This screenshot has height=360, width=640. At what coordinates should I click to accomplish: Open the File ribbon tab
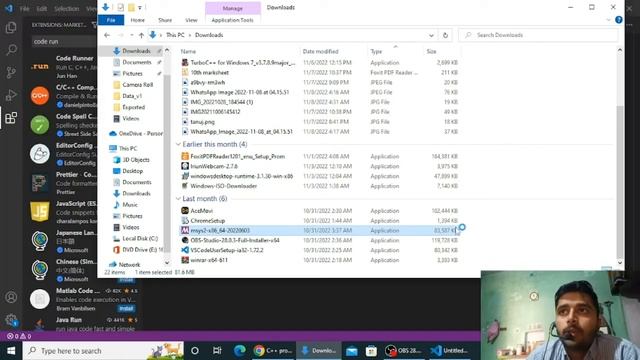coord(111,20)
